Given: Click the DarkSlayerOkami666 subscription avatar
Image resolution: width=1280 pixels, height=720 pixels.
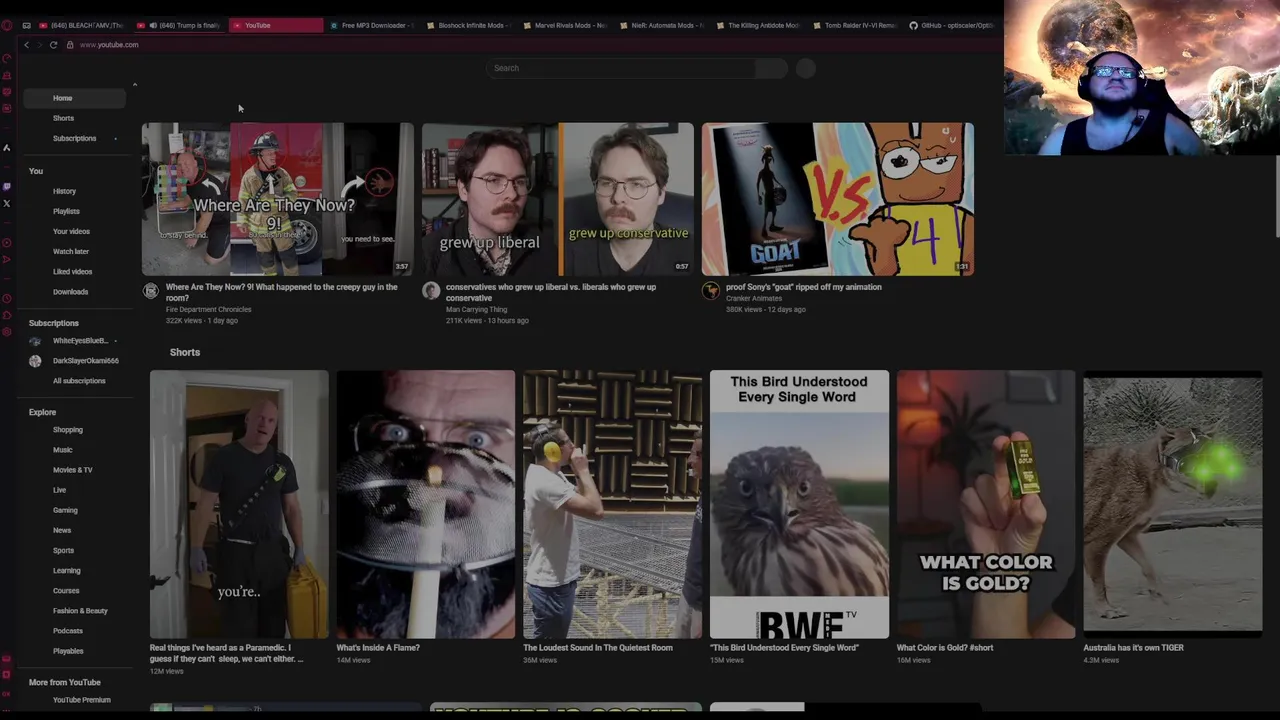Looking at the screenshot, I should (x=35, y=361).
